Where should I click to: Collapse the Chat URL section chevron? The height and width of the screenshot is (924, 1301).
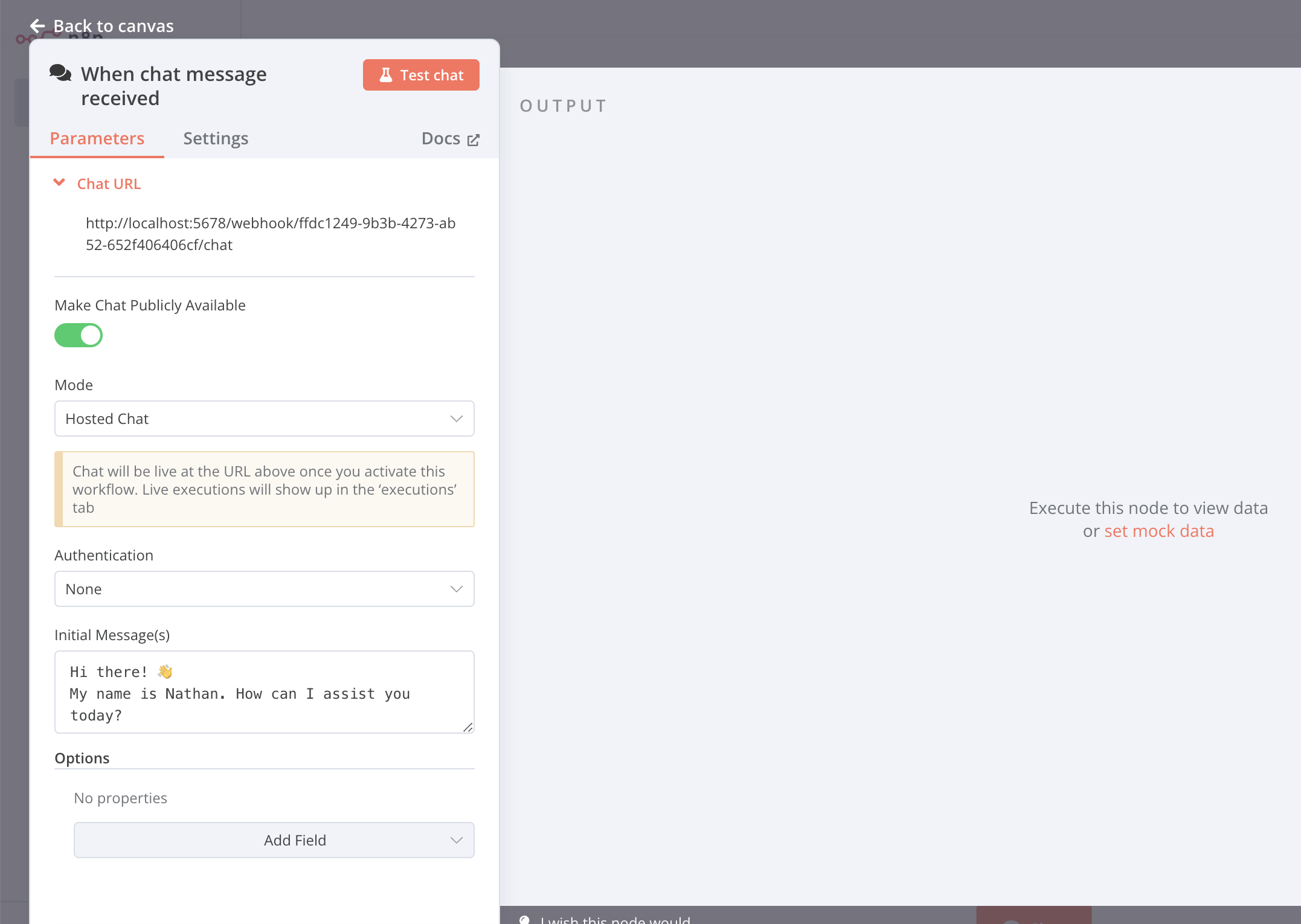pyautogui.click(x=59, y=182)
